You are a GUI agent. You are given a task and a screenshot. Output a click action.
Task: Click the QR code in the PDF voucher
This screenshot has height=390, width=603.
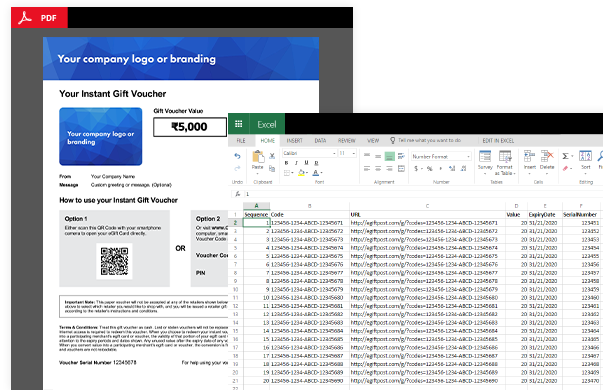tap(114, 261)
